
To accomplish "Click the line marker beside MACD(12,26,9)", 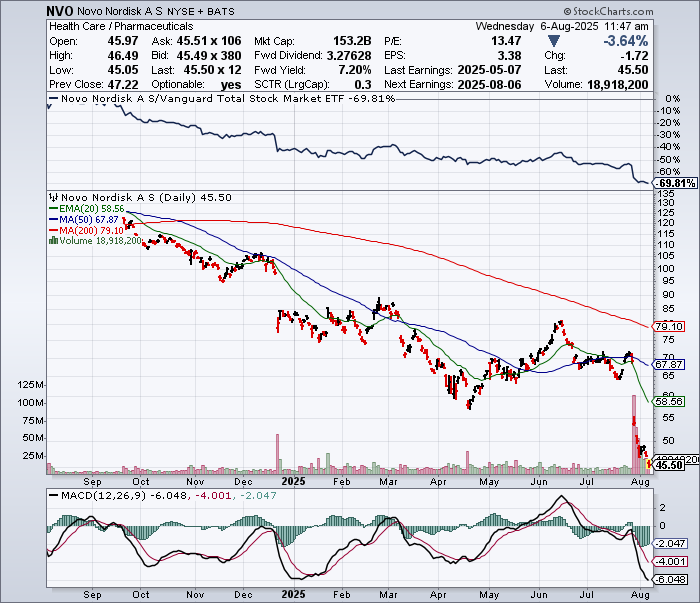I will click(x=52, y=496).
